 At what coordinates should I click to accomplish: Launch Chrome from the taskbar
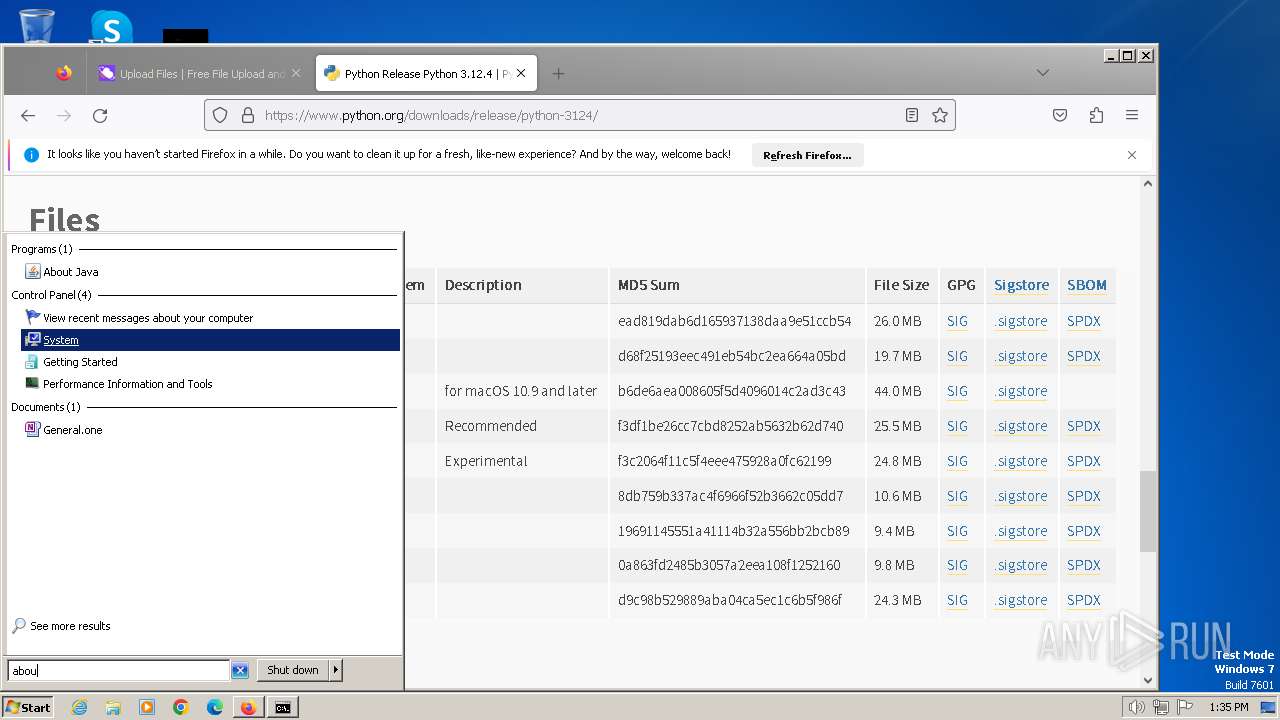181,707
